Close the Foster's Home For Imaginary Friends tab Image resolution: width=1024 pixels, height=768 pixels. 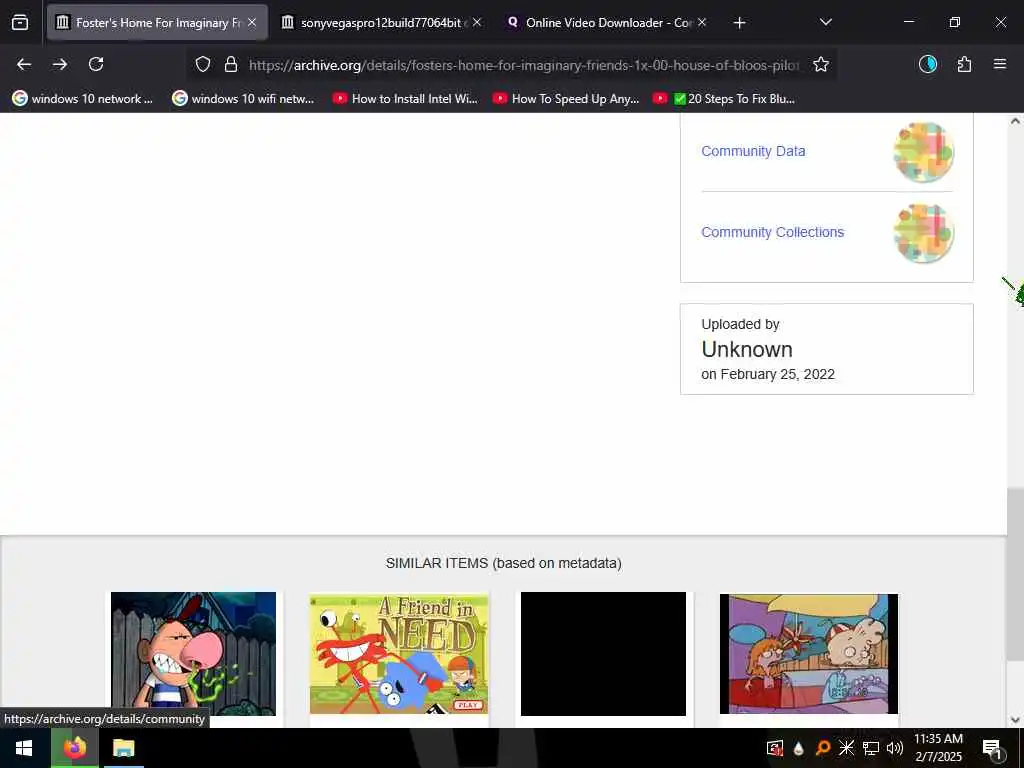(252, 22)
